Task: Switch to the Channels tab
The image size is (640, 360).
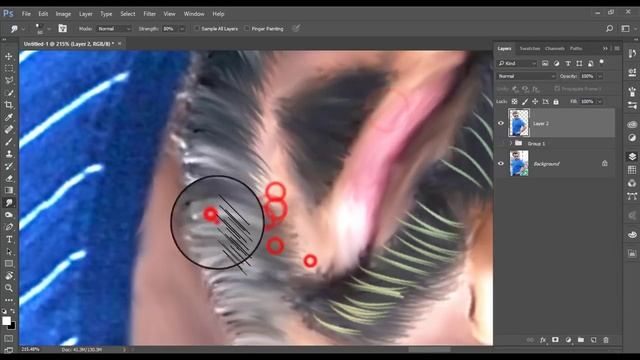Action: [555, 49]
